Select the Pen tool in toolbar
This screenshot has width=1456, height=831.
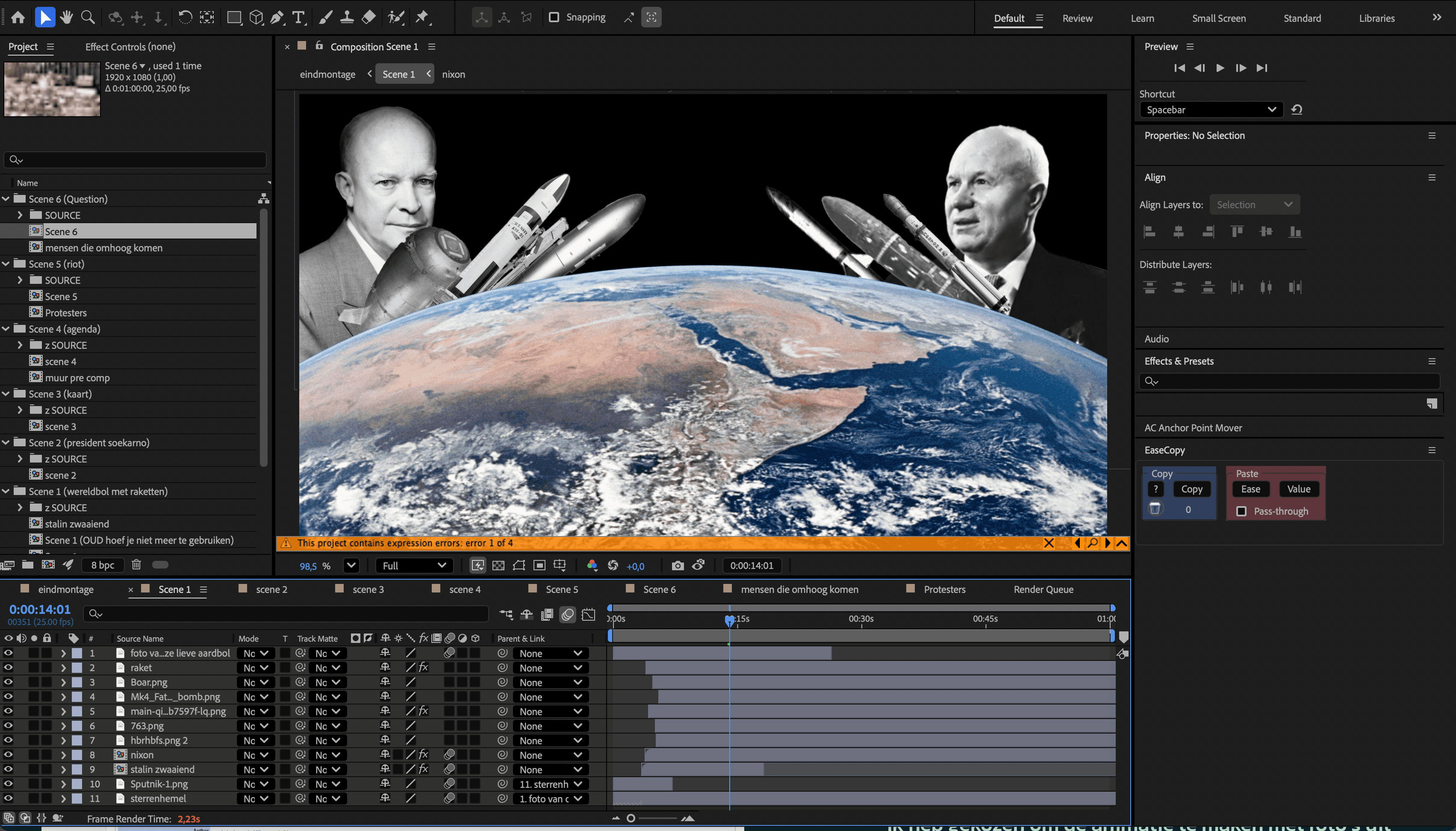(277, 17)
